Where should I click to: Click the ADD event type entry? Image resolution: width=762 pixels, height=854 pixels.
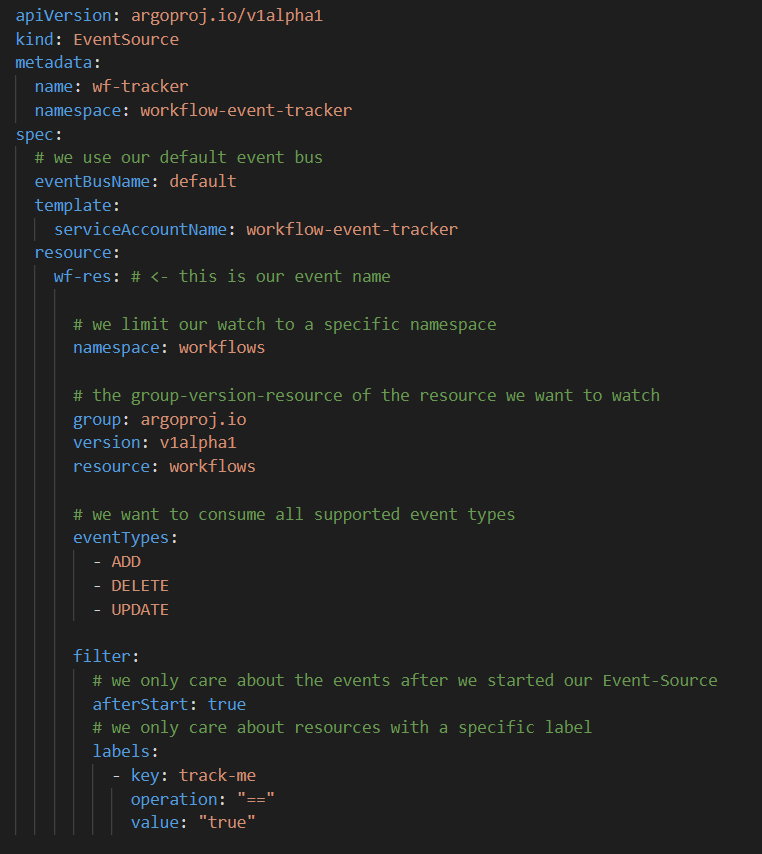126,562
